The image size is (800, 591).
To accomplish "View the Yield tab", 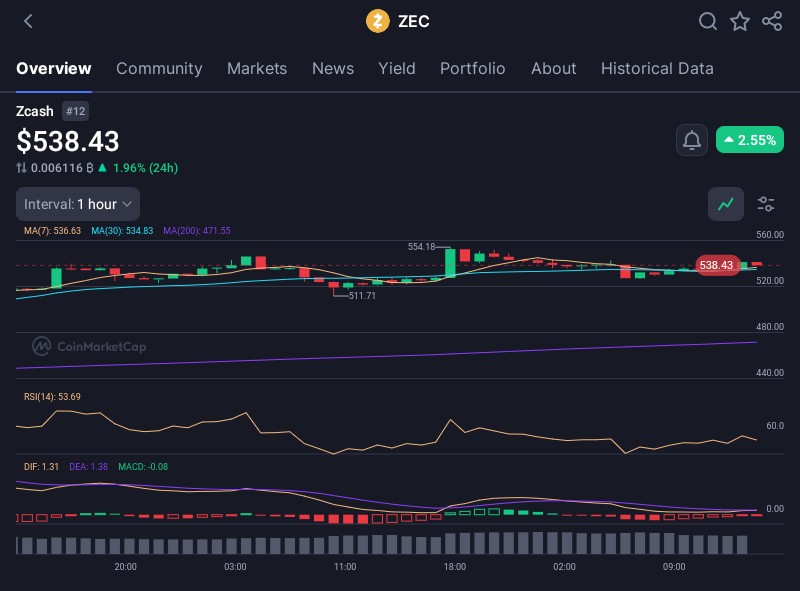I will [x=397, y=68].
